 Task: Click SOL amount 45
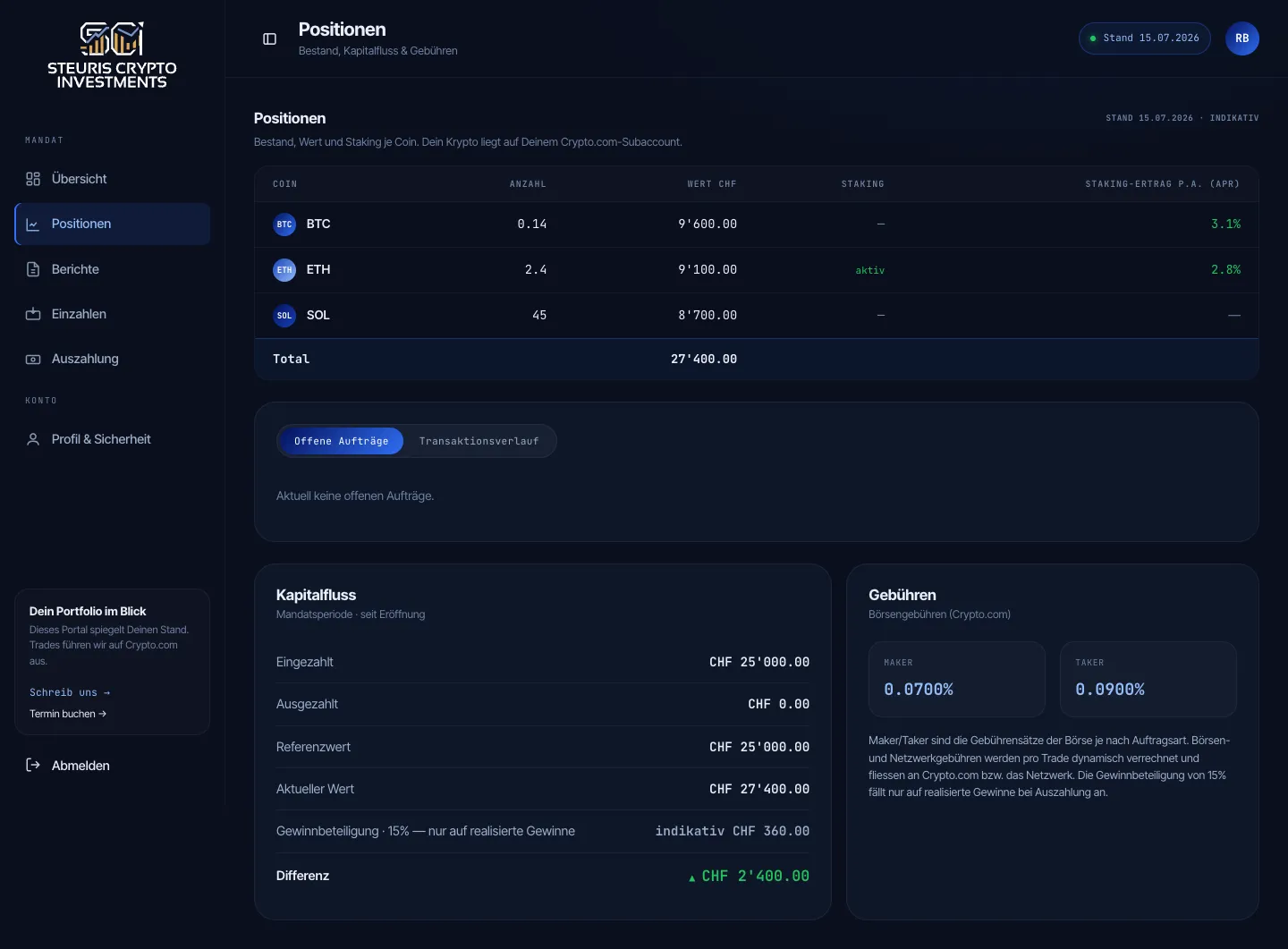[x=539, y=315]
